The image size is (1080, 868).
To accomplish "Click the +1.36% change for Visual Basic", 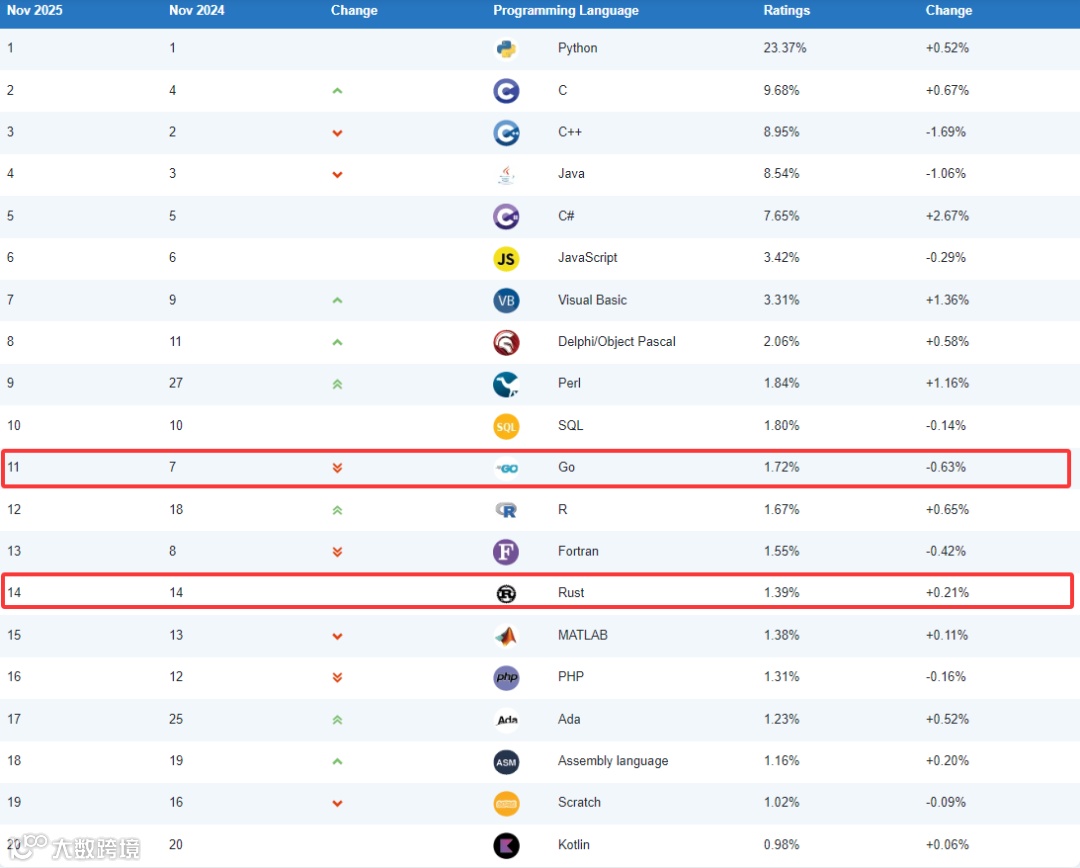I will point(947,300).
